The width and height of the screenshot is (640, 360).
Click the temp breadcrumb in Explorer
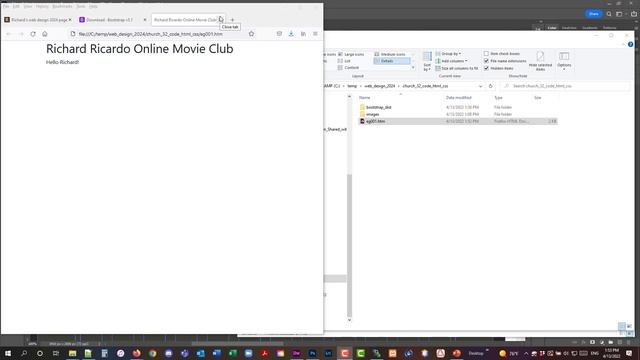point(352,86)
